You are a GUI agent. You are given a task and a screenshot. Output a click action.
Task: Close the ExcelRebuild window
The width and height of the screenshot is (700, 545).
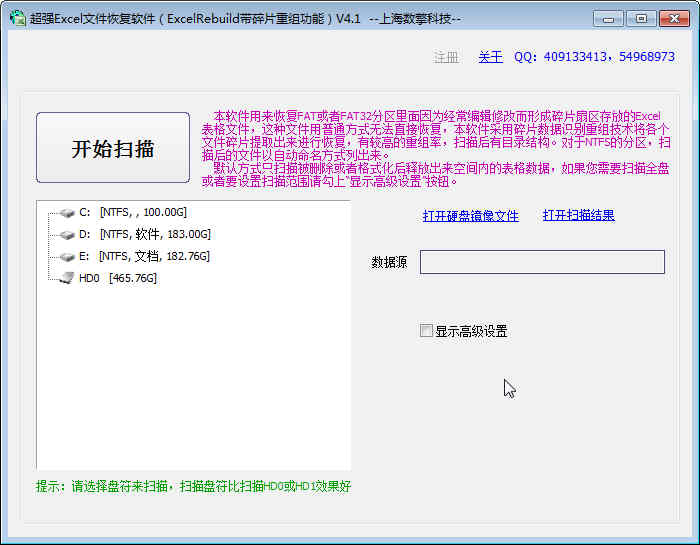click(675, 19)
